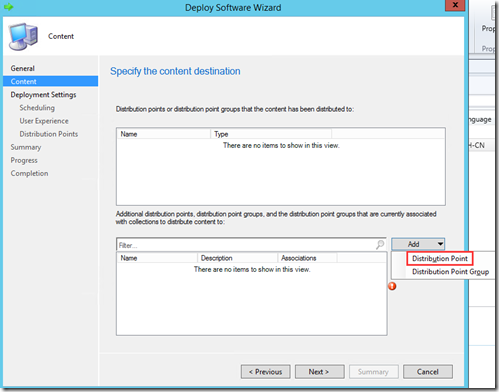
Task: Open User Experience step
Action: tap(44, 121)
